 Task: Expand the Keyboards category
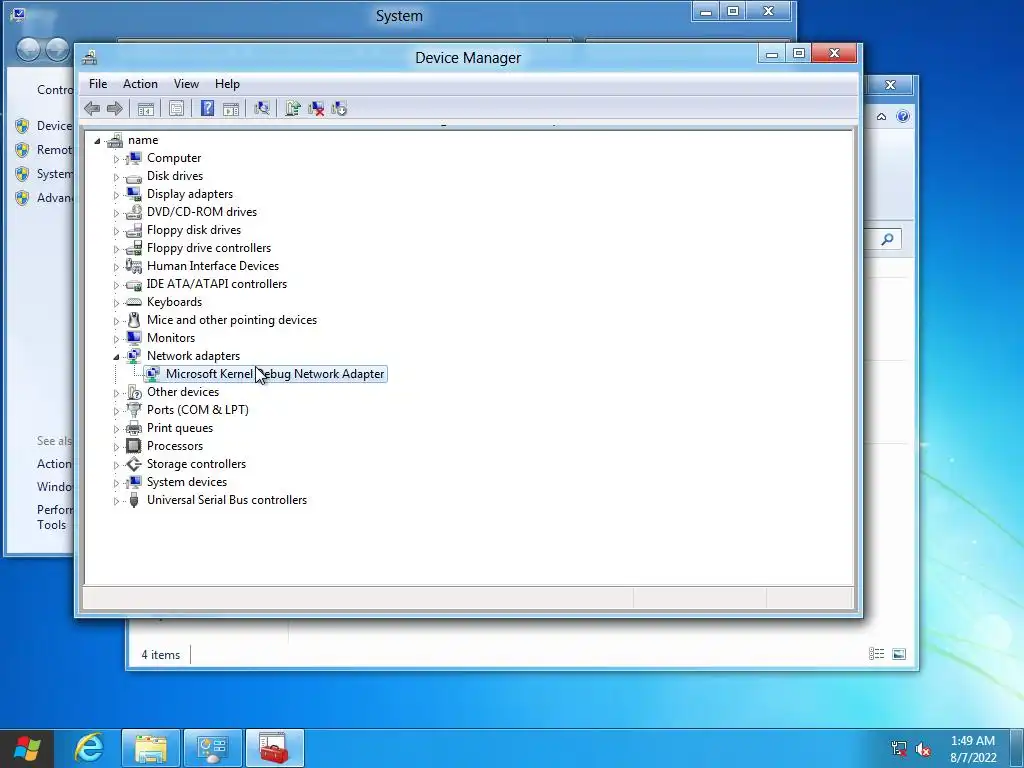pyautogui.click(x=116, y=303)
